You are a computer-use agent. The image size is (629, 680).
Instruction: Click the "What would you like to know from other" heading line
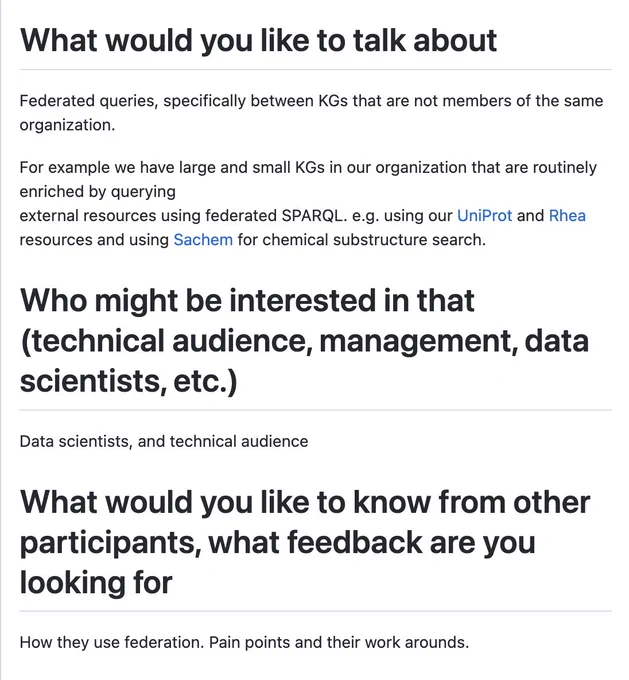coord(305,502)
